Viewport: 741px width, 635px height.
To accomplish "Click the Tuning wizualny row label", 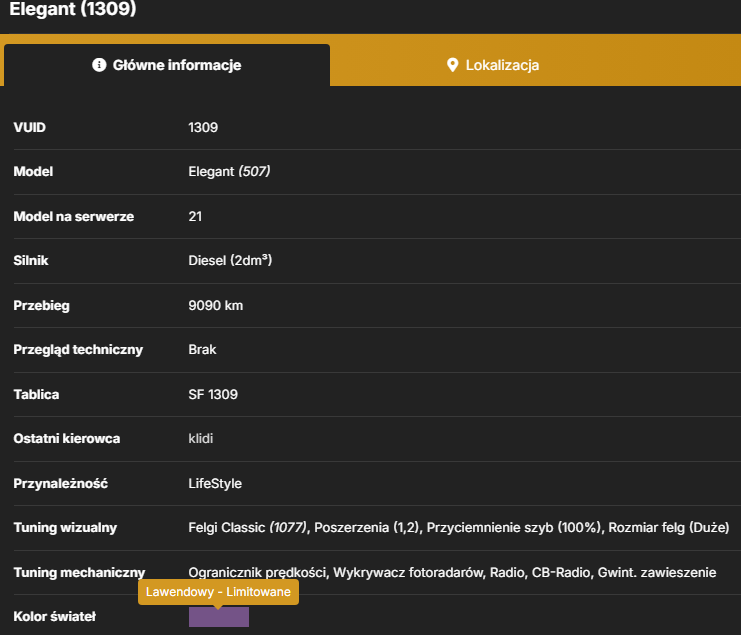I will pyautogui.click(x=65, y=527).
